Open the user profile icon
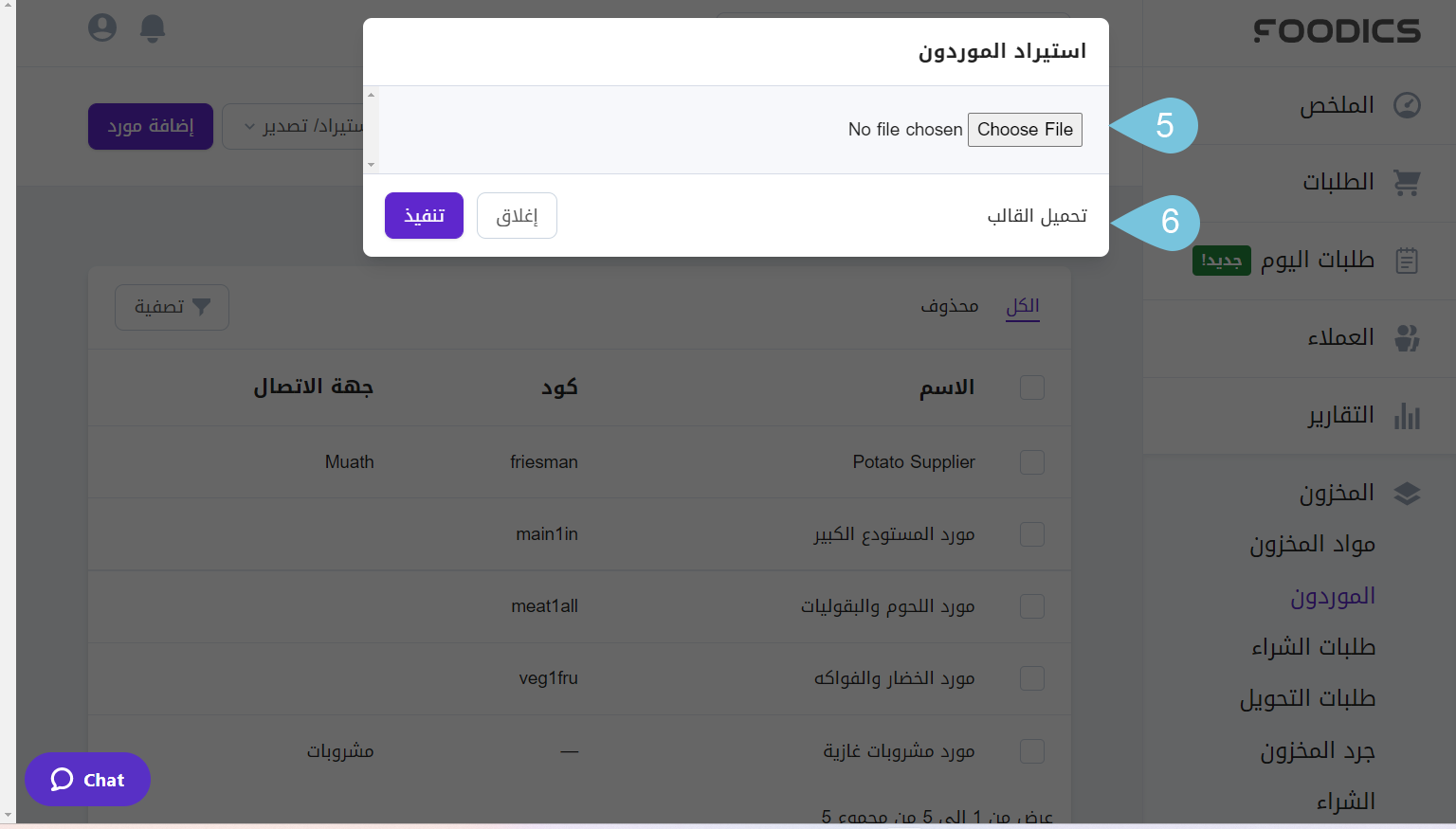Screen dimensions: 1456x829 point(101,27)
